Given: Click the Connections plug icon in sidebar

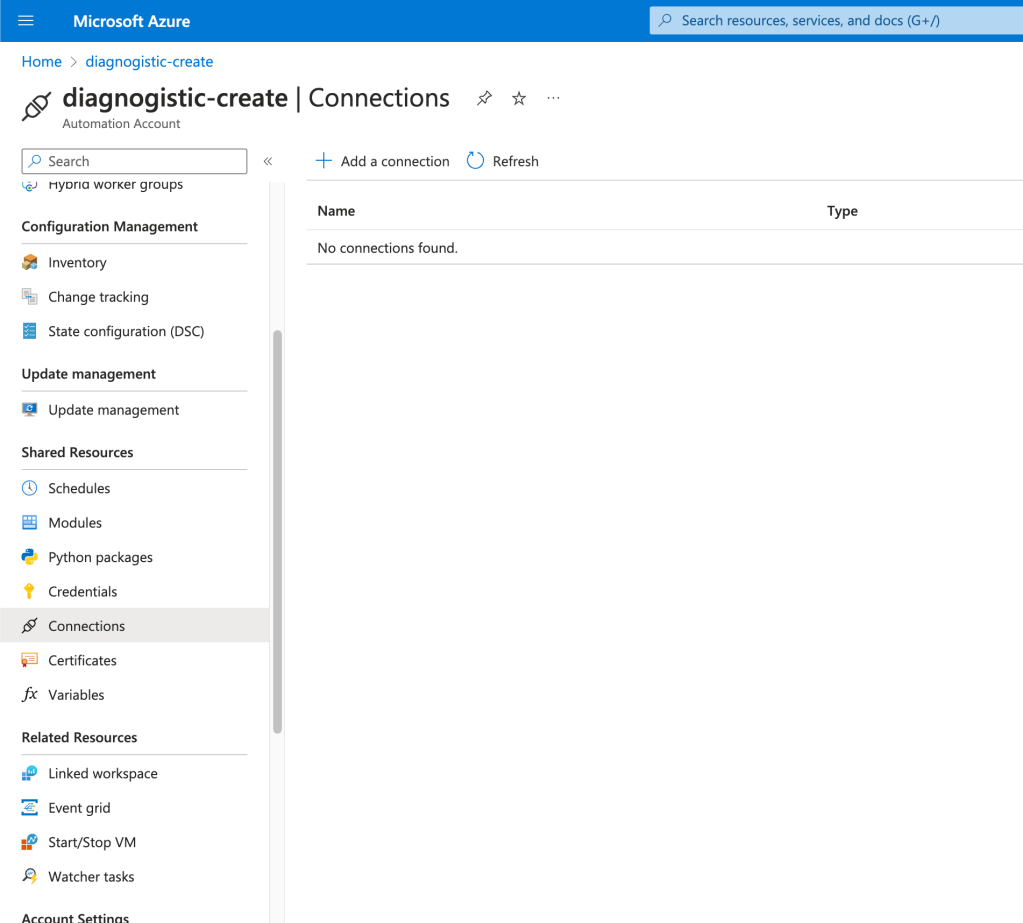Looking at the screenshot, I should click(29, 626).
